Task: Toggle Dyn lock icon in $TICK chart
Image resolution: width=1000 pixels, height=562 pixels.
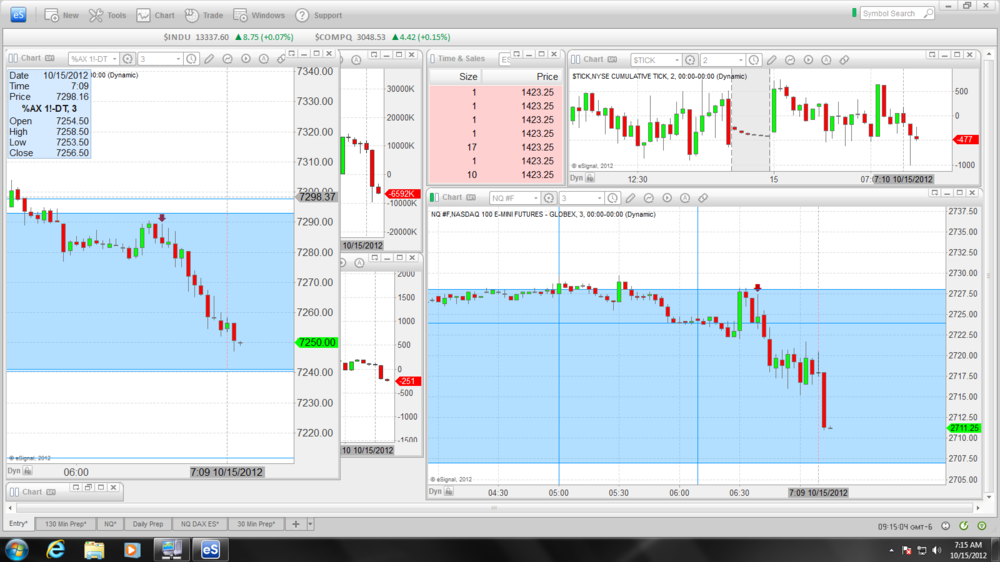Action: (x=590, y=178)
